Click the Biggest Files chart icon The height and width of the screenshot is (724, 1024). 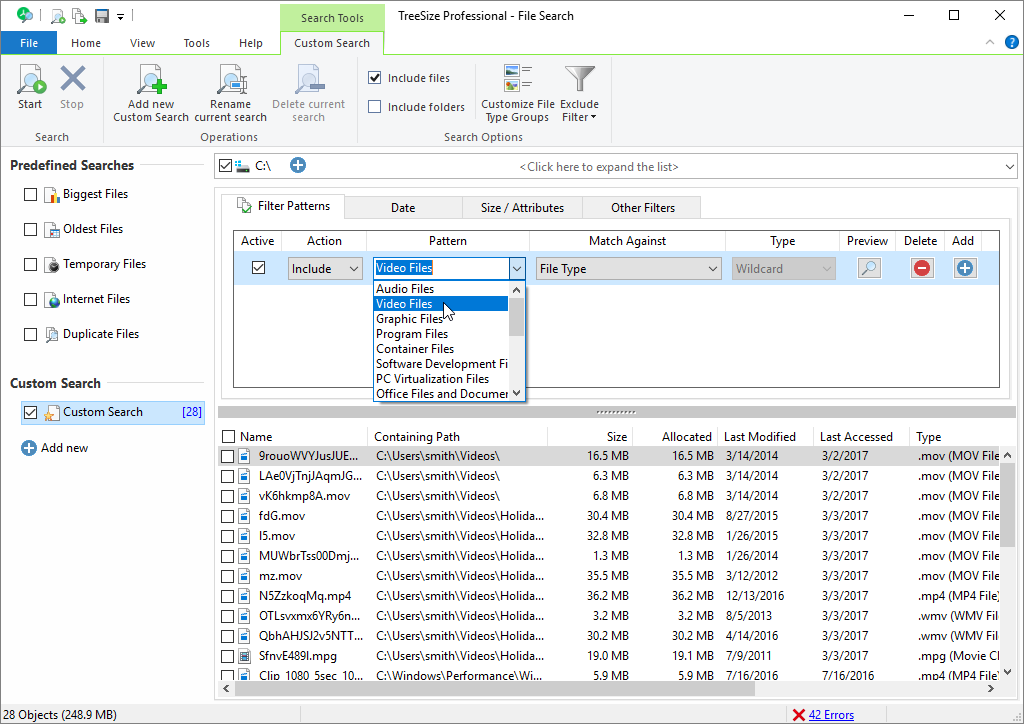52,195
